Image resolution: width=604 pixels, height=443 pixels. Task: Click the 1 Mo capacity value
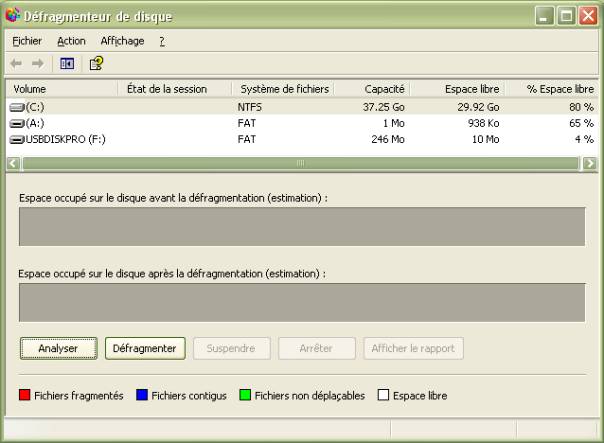pyautogui.click(x=393, y=123)
